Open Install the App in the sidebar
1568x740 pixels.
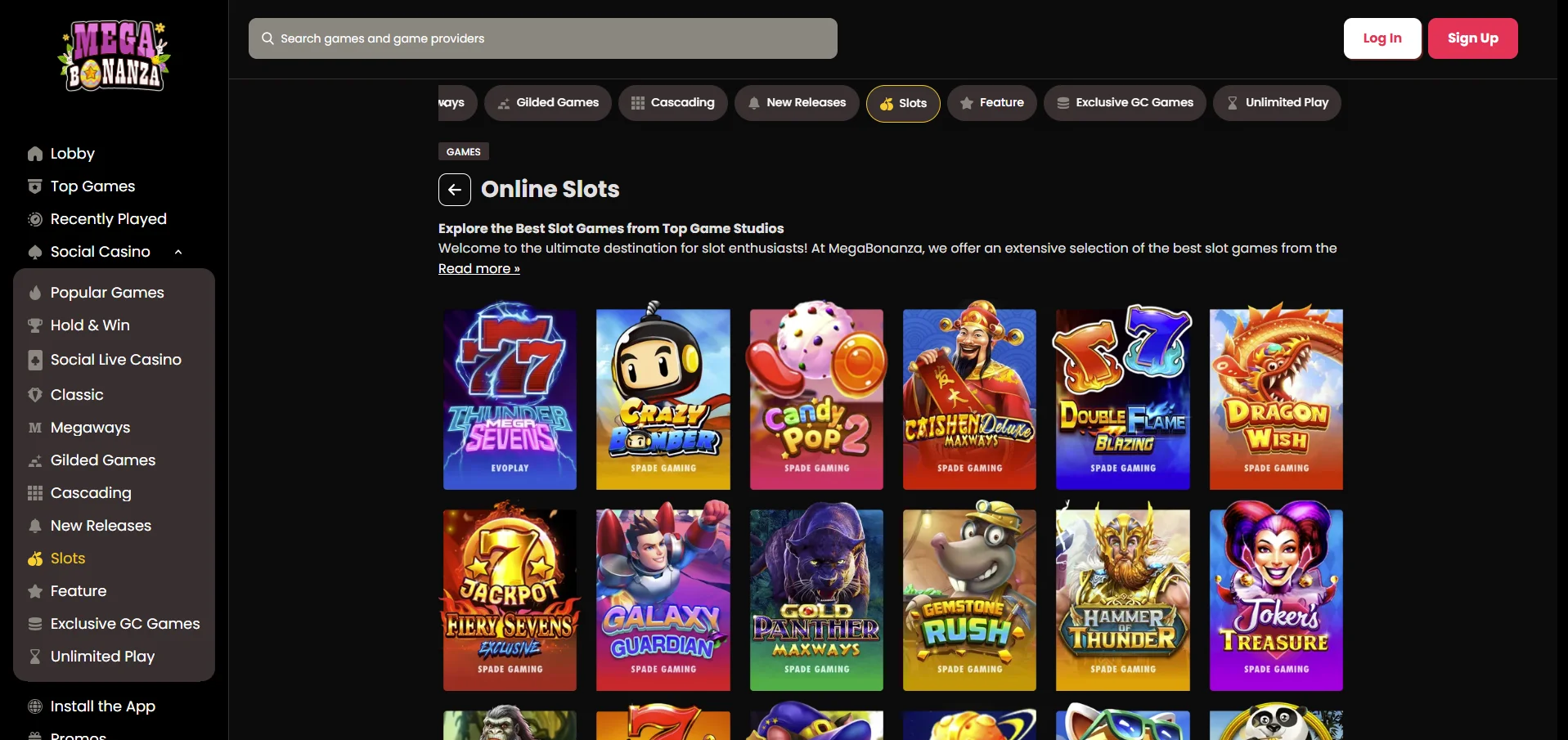pos(102,706)
